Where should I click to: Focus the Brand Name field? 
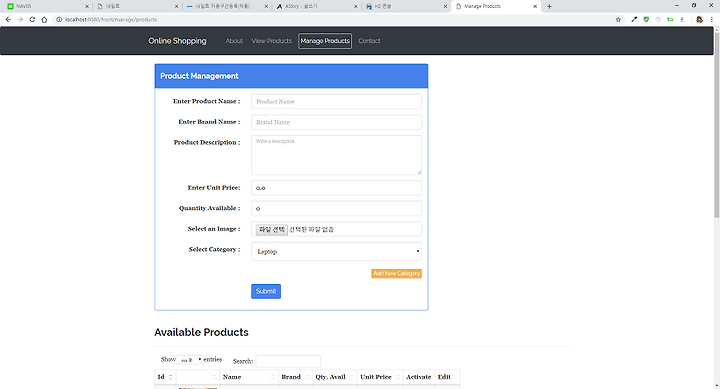pos(336,122)
